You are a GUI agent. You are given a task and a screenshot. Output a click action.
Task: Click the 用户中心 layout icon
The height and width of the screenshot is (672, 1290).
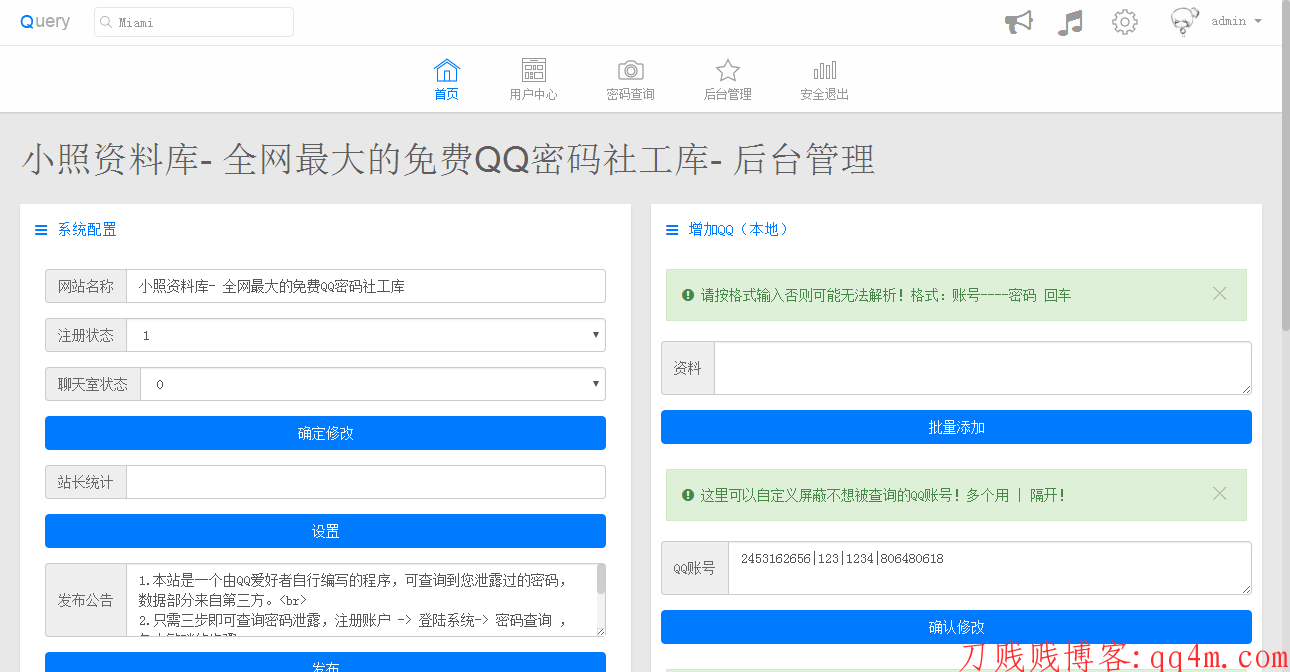534,70
